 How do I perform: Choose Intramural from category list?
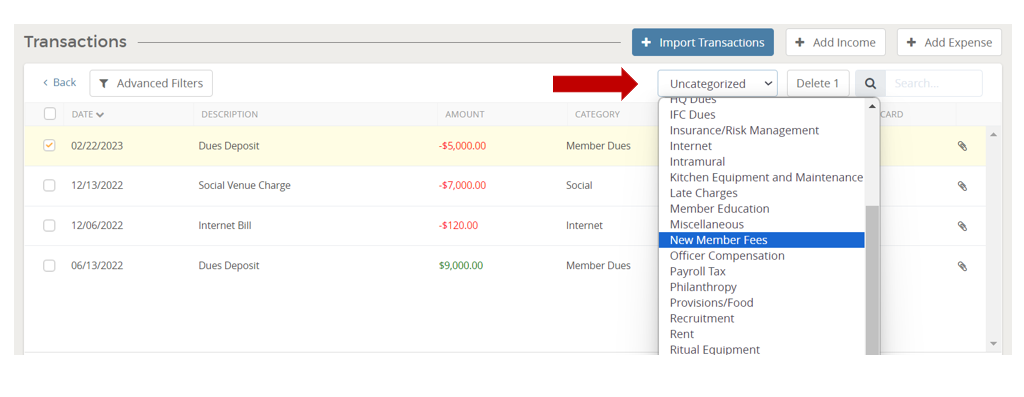(x=761, y=162)
